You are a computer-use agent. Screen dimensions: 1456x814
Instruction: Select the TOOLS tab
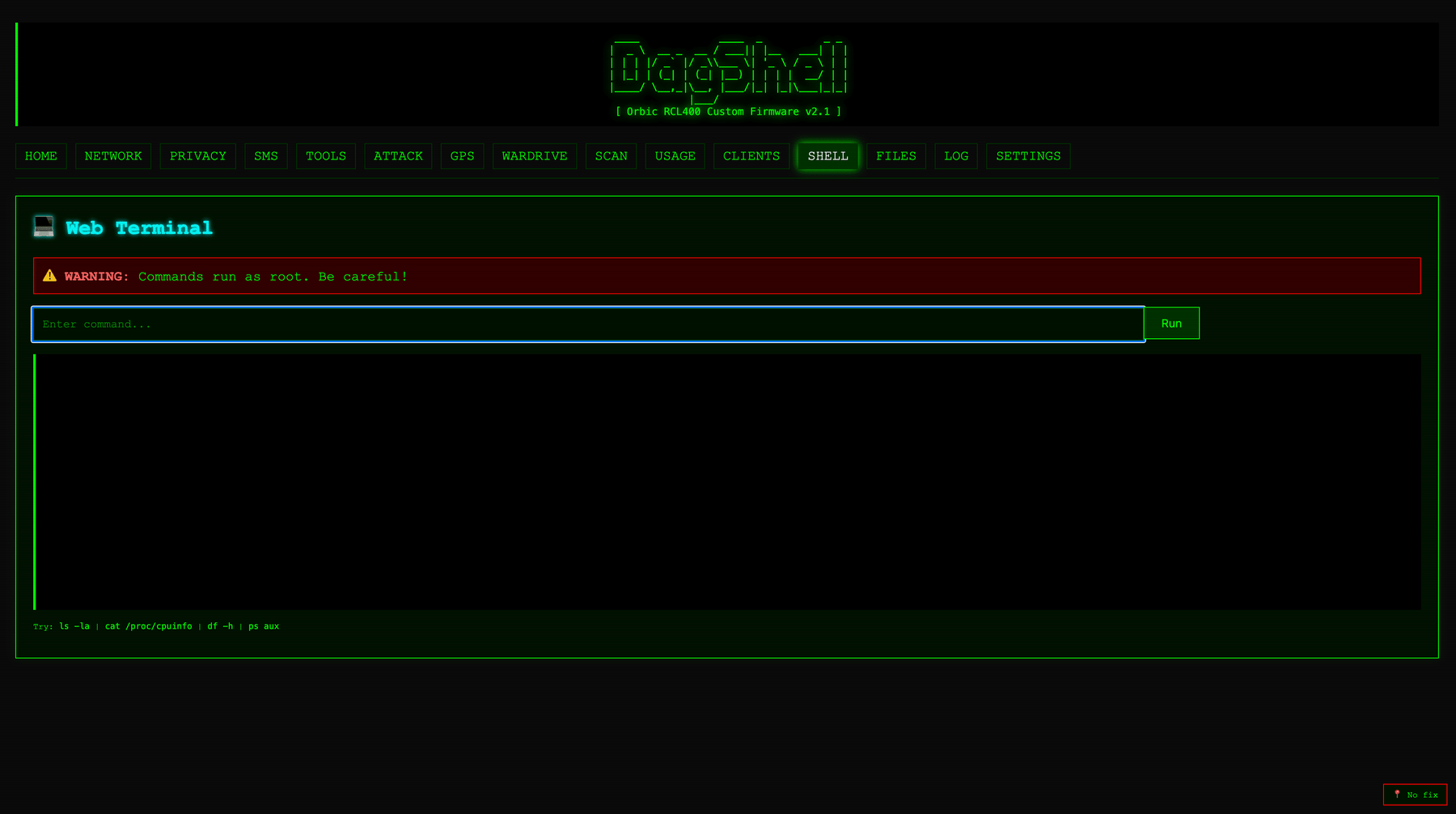pyautogui.click(x=326, y=156)
